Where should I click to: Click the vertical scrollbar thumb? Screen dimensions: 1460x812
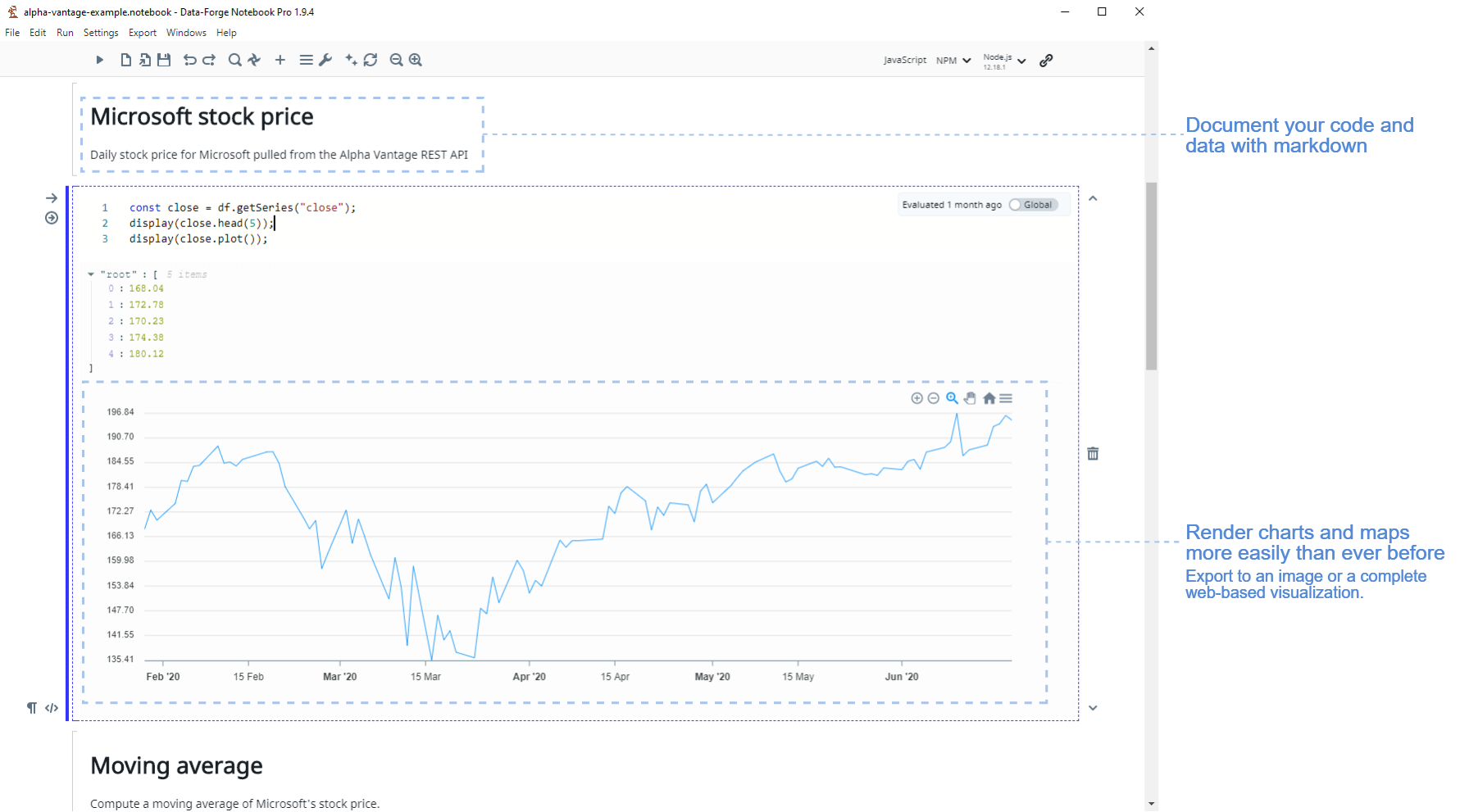(x=1151, y=276)
